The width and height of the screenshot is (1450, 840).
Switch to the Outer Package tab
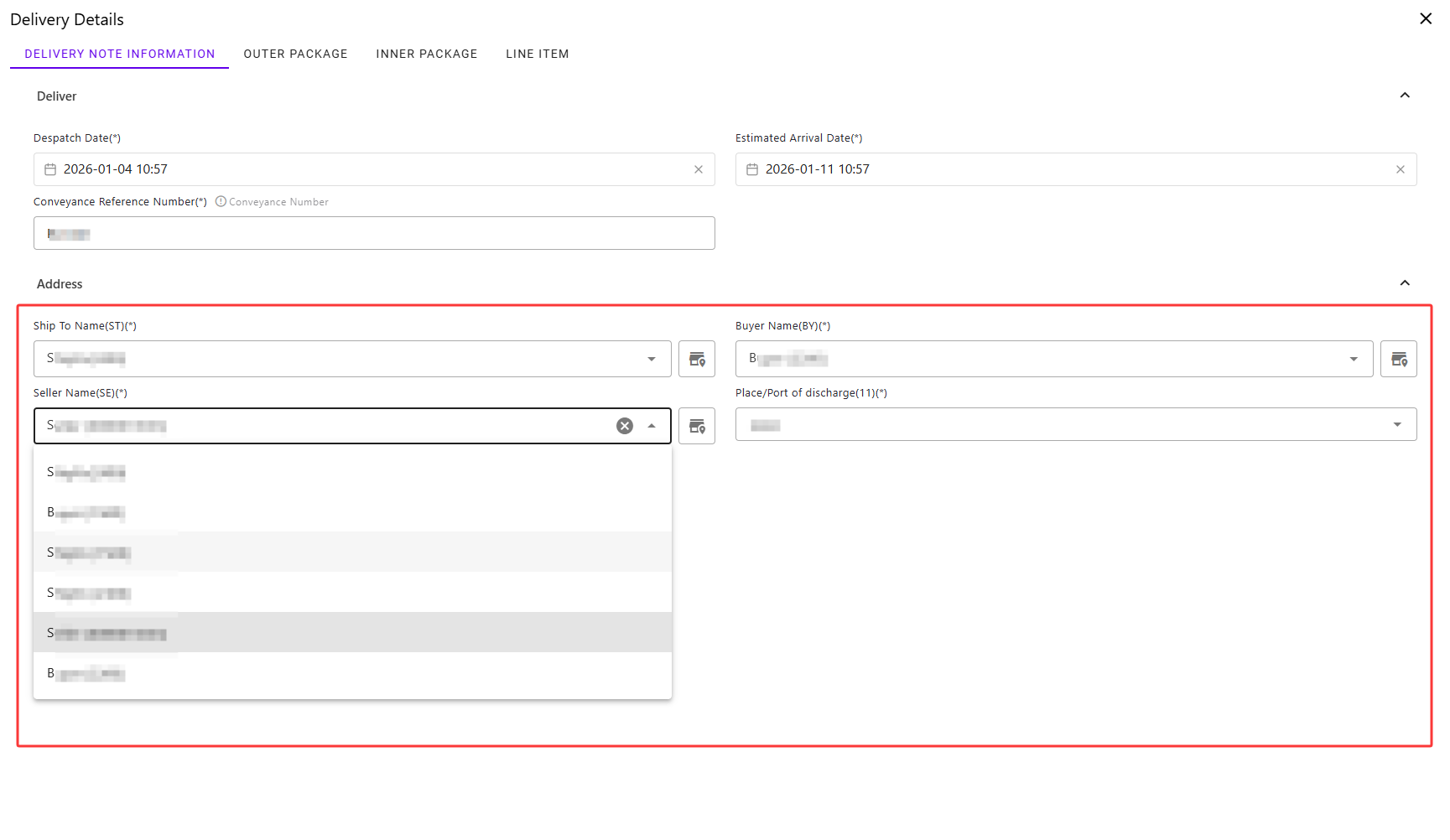[x=295, y=54]
